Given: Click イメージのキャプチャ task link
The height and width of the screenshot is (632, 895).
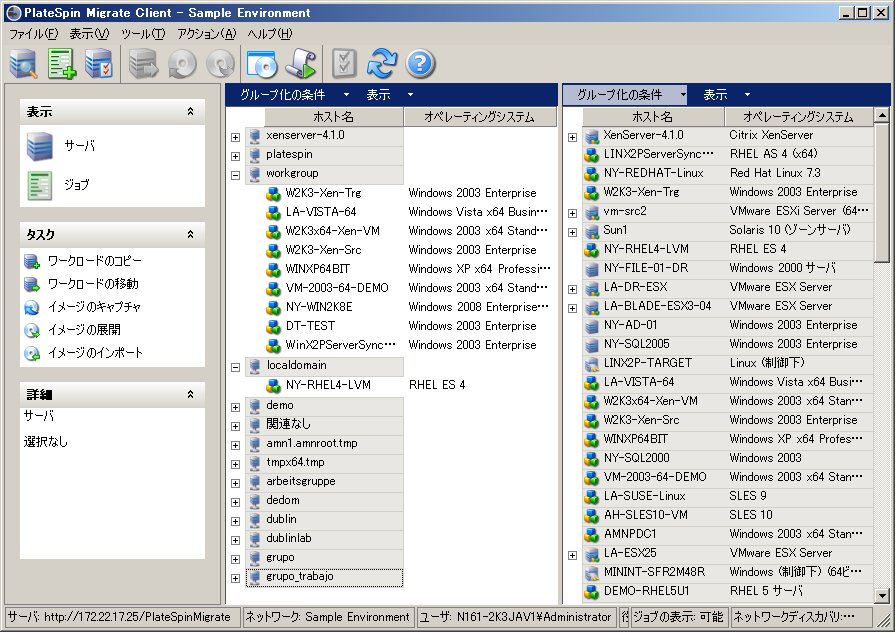Looking at the screenshot, I should pyautogui.click(x=94, y=307).
